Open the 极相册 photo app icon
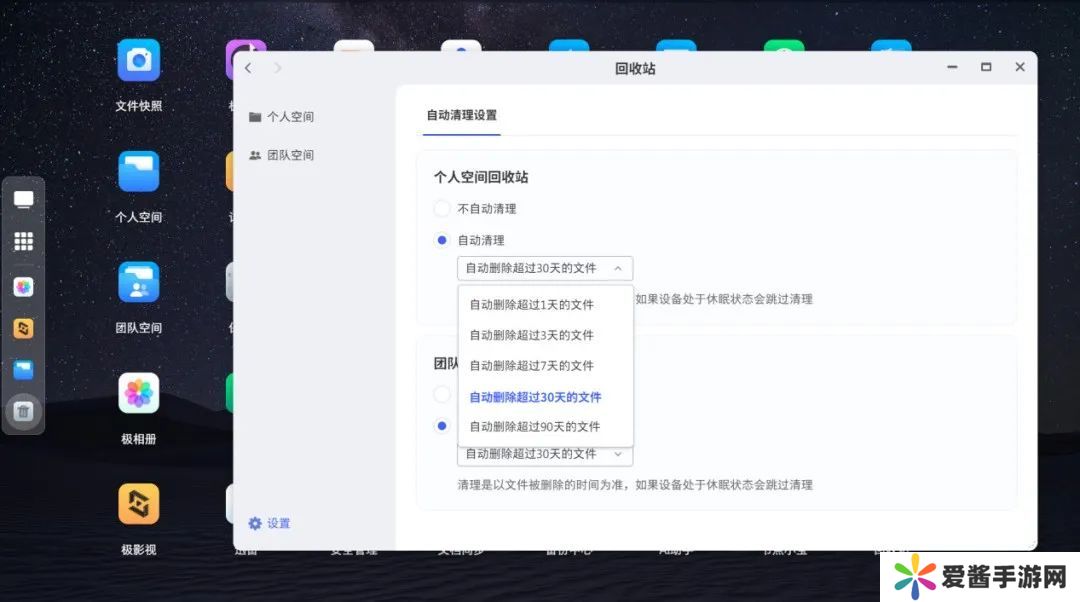The height and width of the screenshot is (602, 1080). point(138,394)
